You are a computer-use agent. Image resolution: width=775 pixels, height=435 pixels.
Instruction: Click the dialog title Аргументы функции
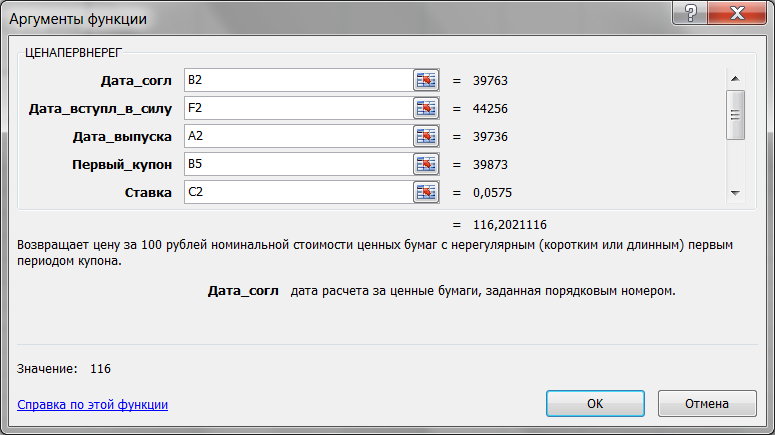tap(78, 19)
